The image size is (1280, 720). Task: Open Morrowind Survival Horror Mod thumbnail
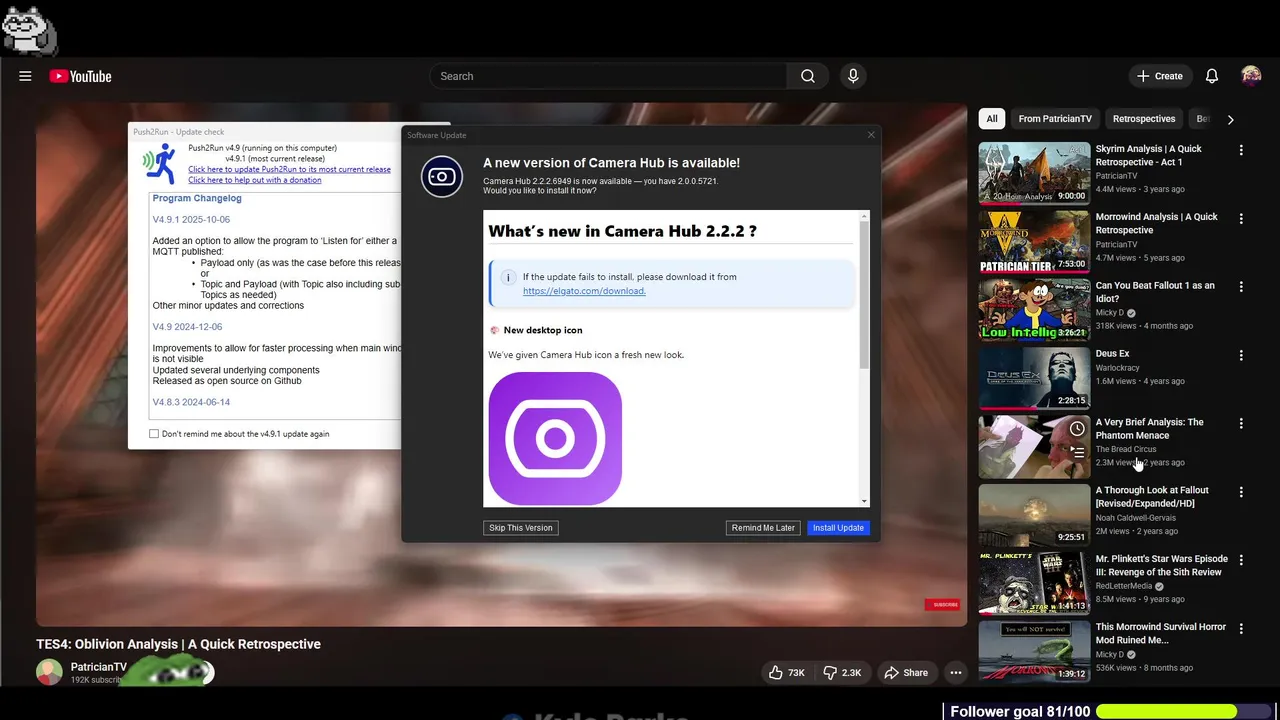click(1034, 650)
